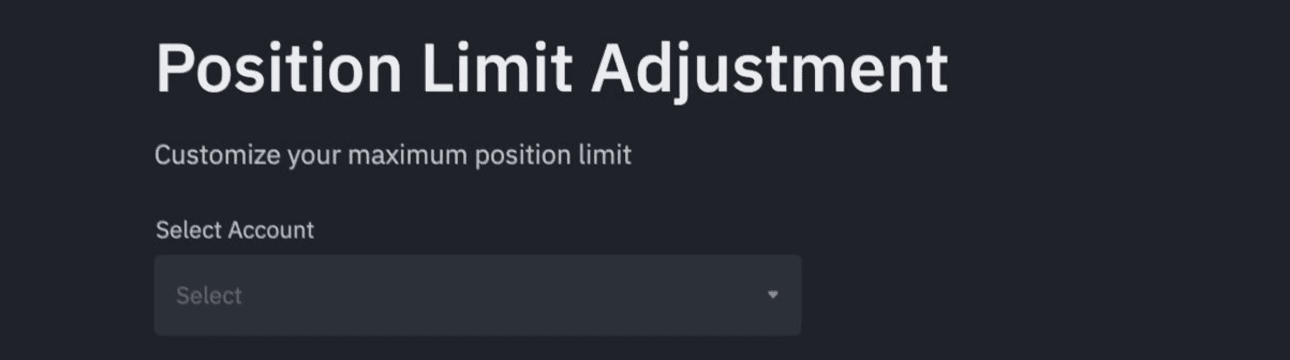Show account options using the down triangle

coord(772,295)
